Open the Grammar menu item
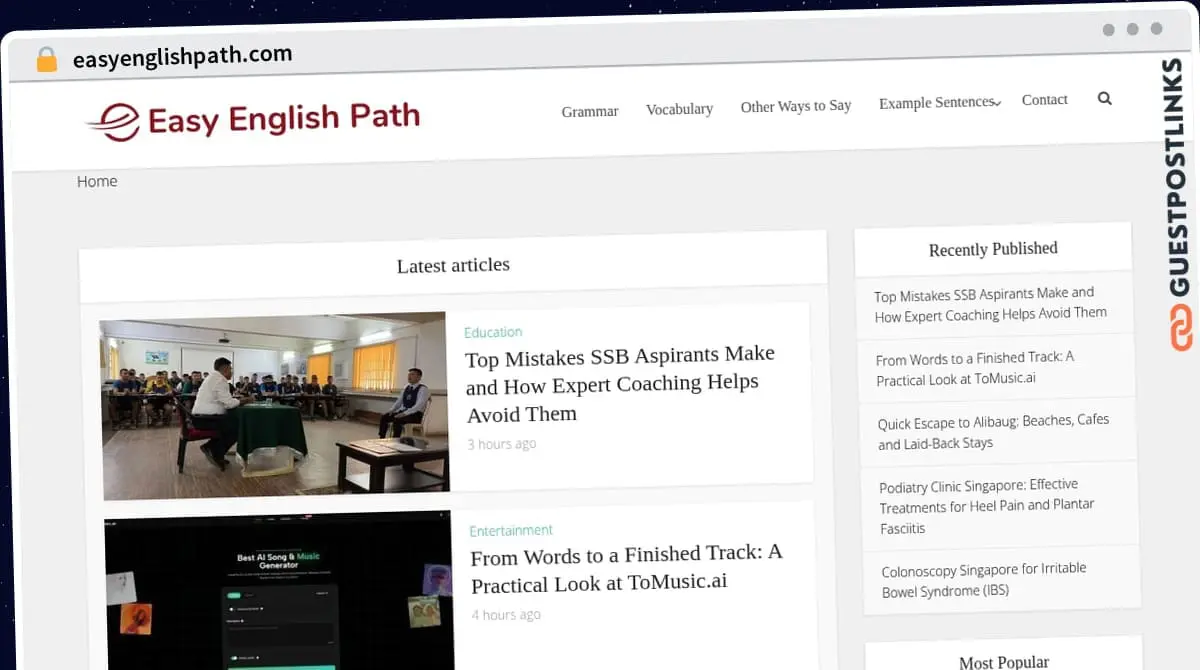Screen dimensions: 1200x670 (589, 111)
